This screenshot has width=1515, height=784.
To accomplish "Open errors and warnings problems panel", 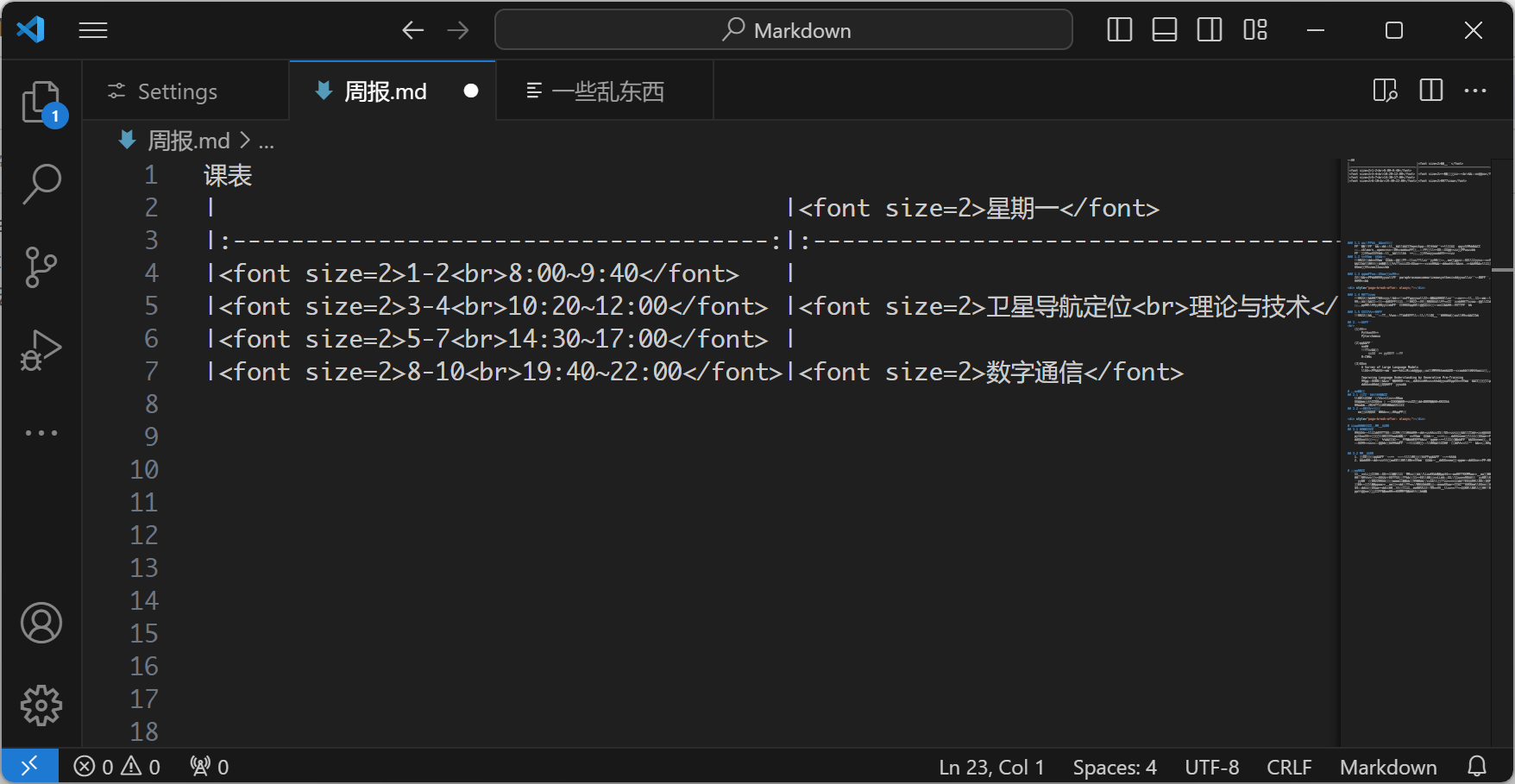I will point(117,767).
